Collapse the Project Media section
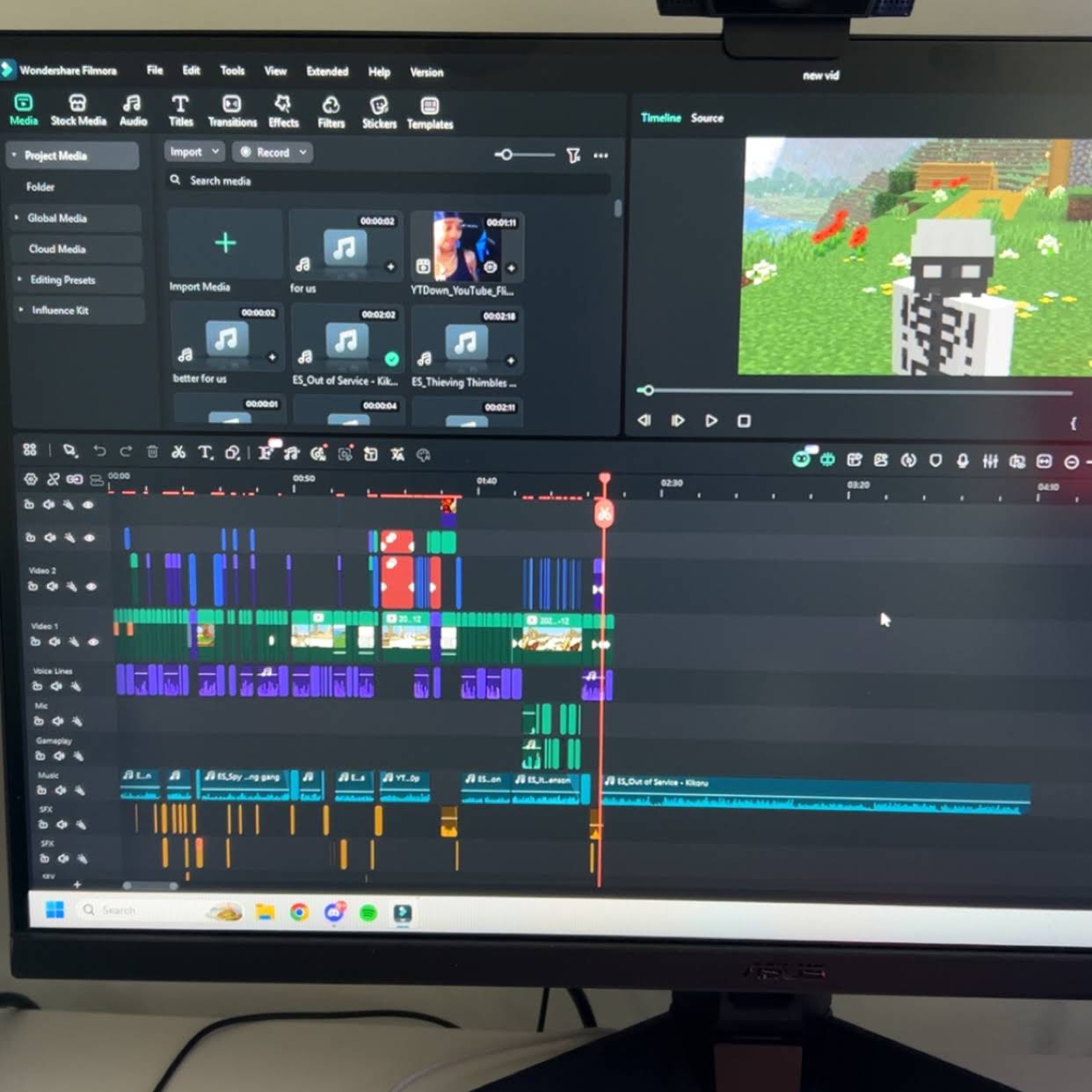The height and width of the screenshot is (1092, 1092). (x=14, y=155)
